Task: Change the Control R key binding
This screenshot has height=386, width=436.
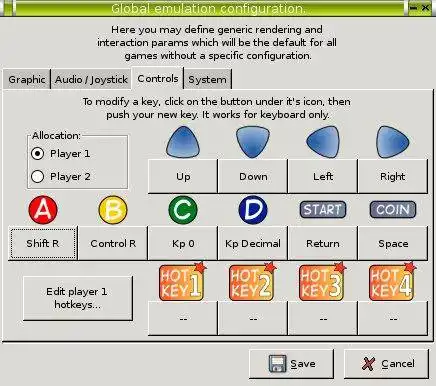Action: tap(113, 243)
